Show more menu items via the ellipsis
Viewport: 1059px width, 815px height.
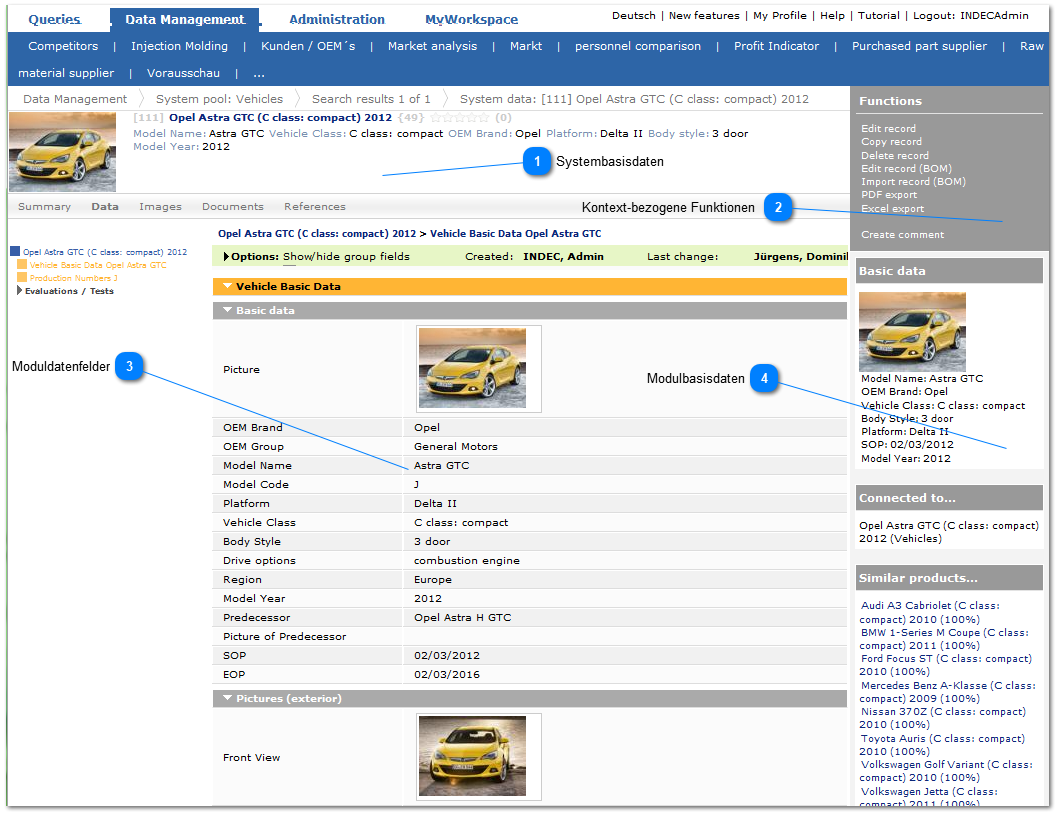point(259,73)
